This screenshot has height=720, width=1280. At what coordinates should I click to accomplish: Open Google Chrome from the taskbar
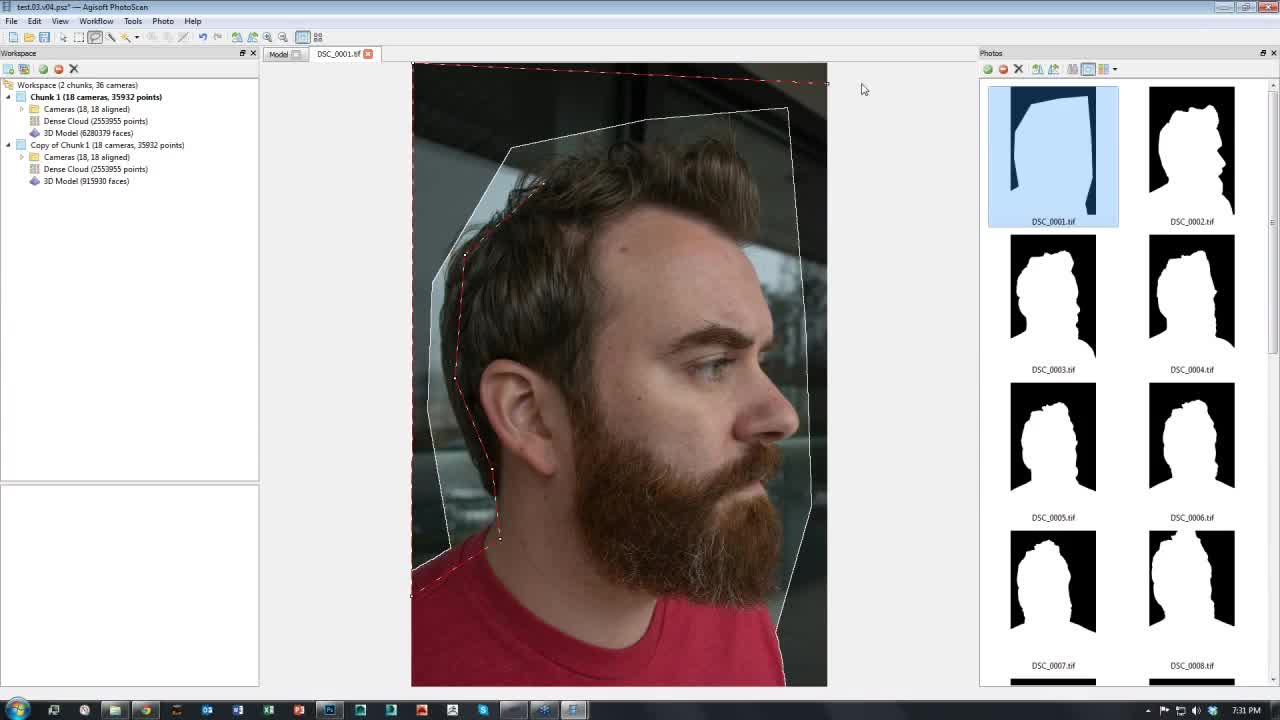146,710
